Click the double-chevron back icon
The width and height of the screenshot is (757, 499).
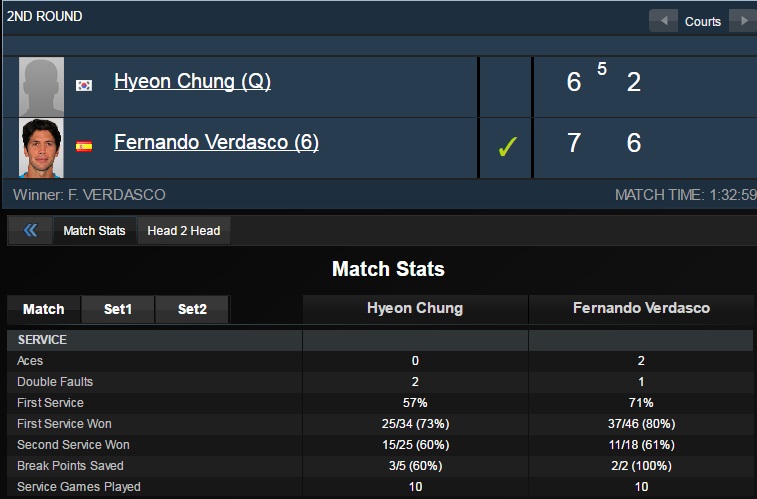tap(30, 230)
